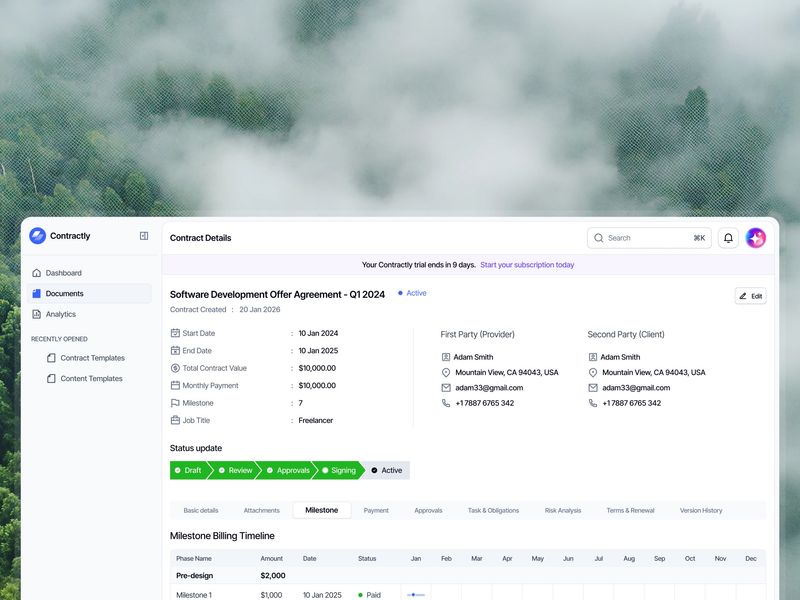800x600 pixels.
Task: Switch to the Task & Obligations tab
Action: pos(493,510)
